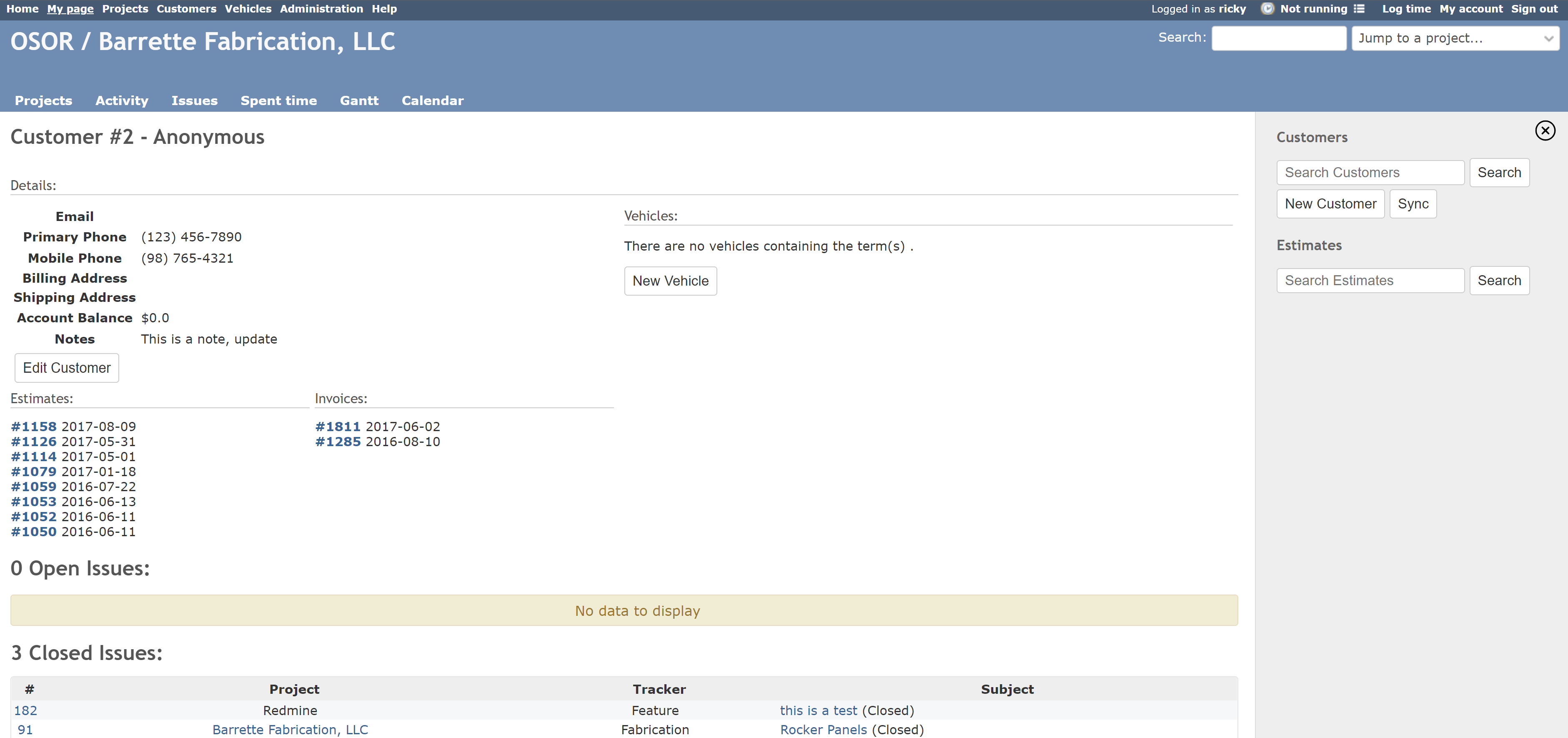The height and width of the screenshot is (738, 1568).
Task: Focus the Search Estimates input field
Action: 1370,281
